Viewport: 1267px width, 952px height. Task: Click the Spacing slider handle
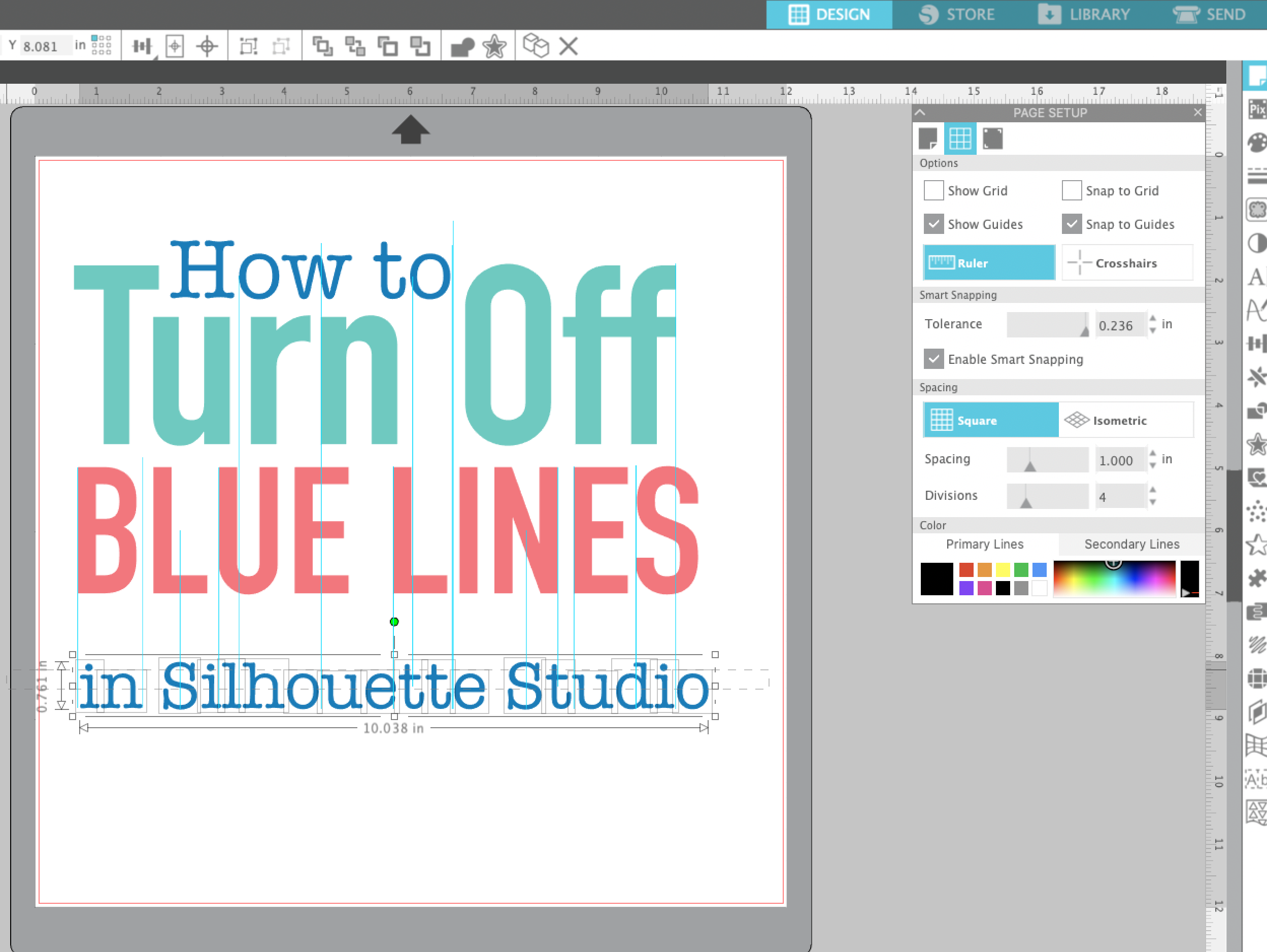(1030, 465)
